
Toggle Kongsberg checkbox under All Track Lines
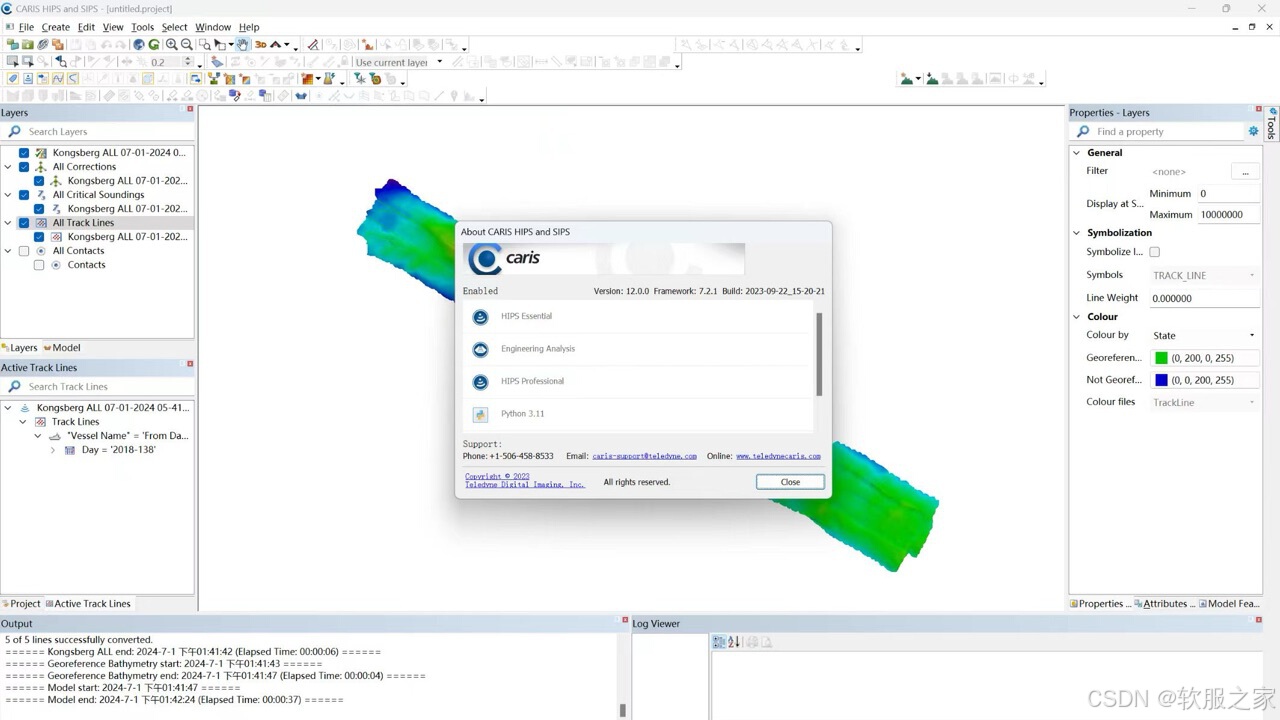click(x=39, y=237)
